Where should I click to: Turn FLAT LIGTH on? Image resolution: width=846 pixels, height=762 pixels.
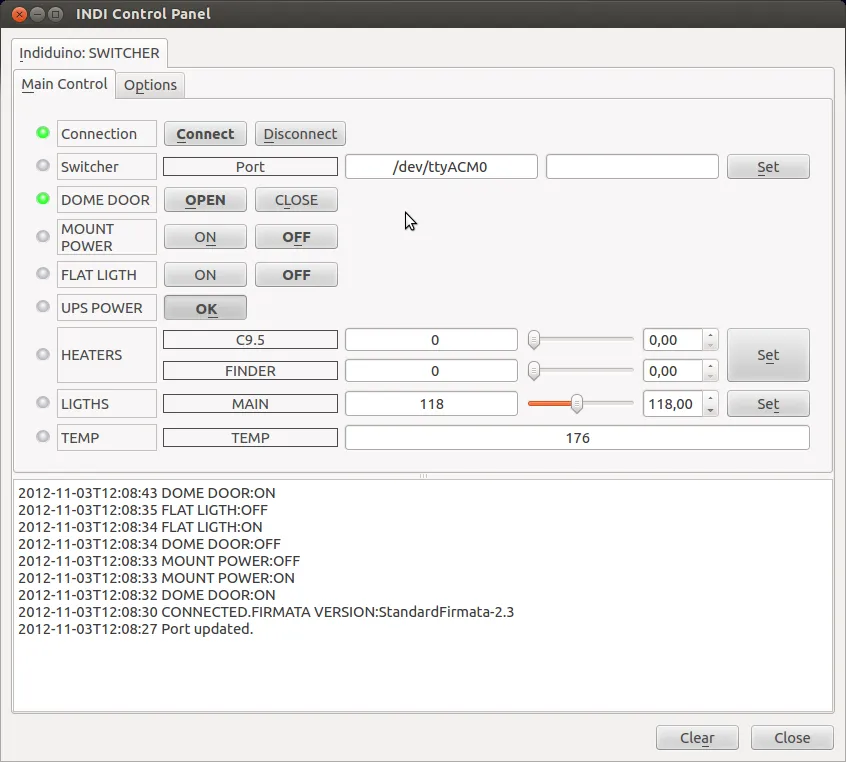tap(205, 275)
